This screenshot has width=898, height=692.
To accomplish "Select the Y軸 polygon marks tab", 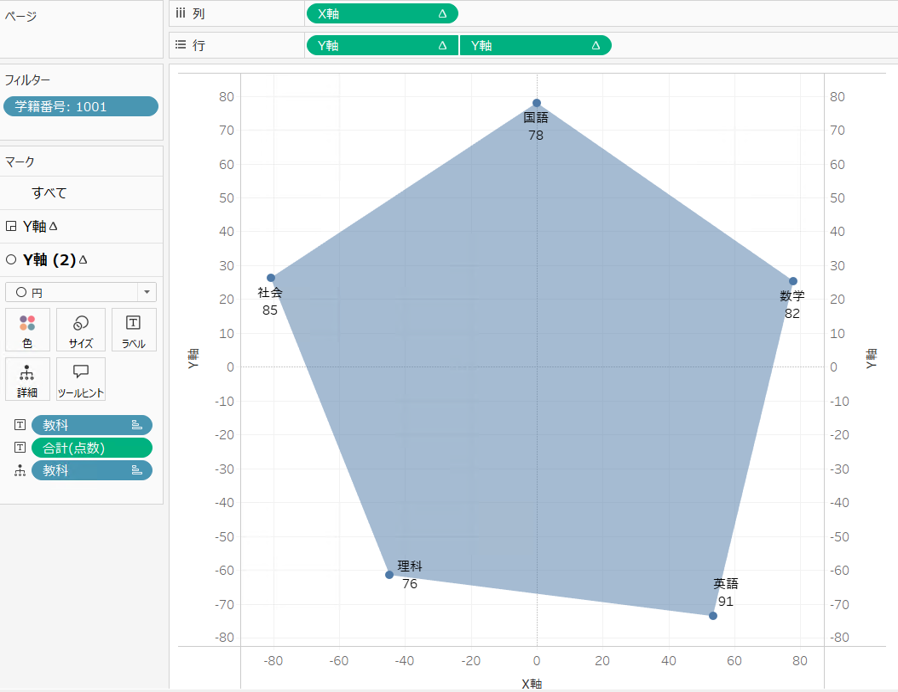I will coord(40,226).
